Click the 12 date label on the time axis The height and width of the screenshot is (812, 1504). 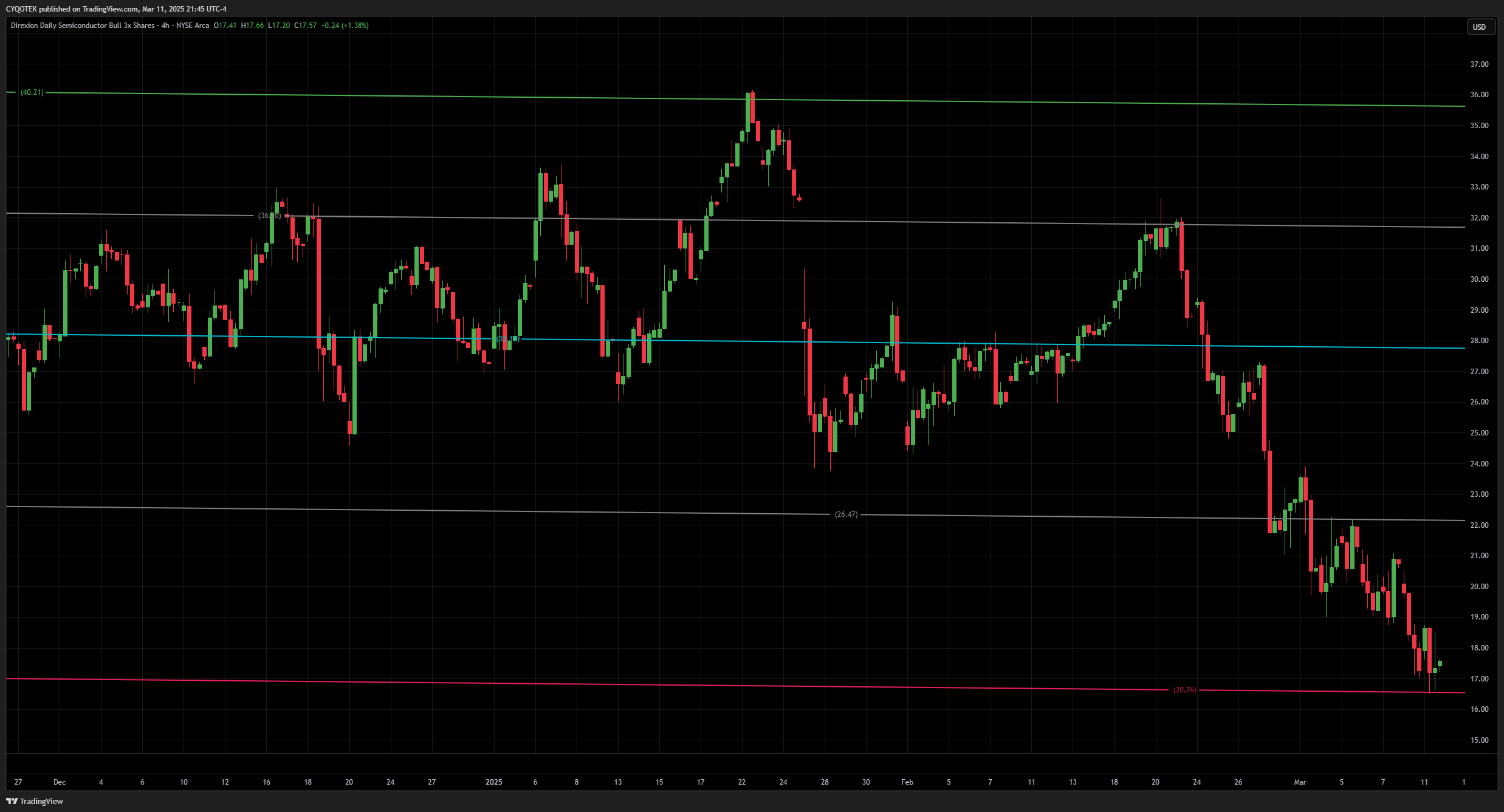225,782
